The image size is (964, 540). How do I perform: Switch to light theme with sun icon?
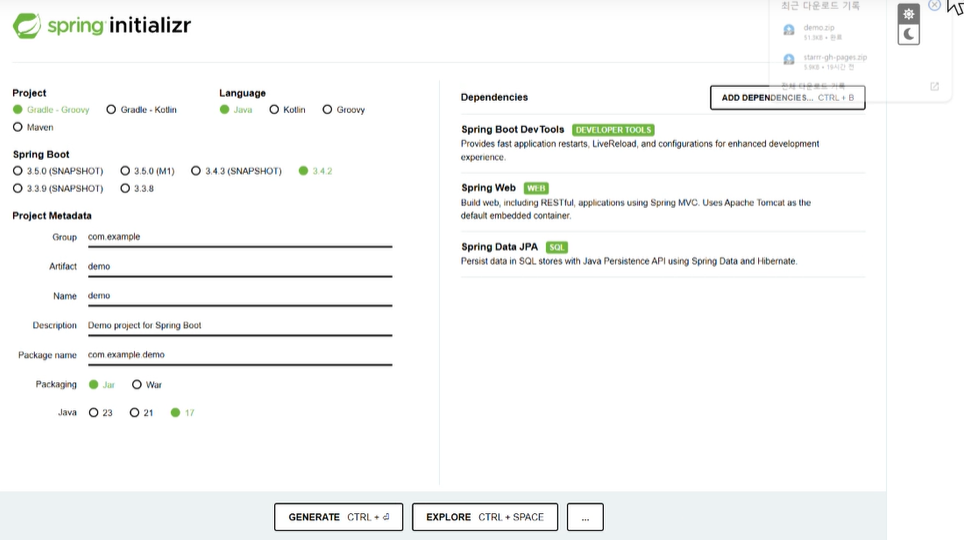[x=909, y=14]
